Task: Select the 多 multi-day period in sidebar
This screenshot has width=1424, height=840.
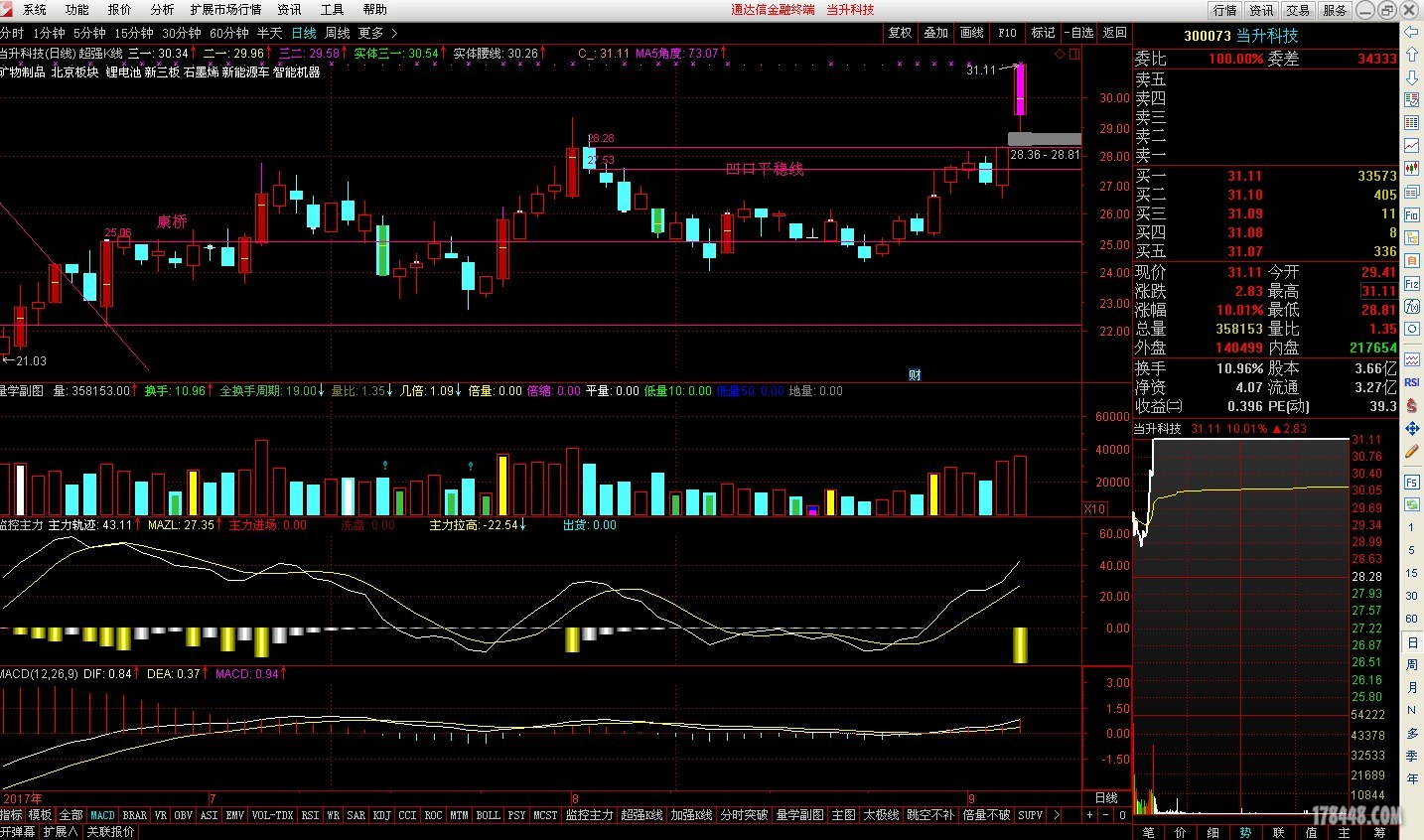Action: [x=1411, y=734]
